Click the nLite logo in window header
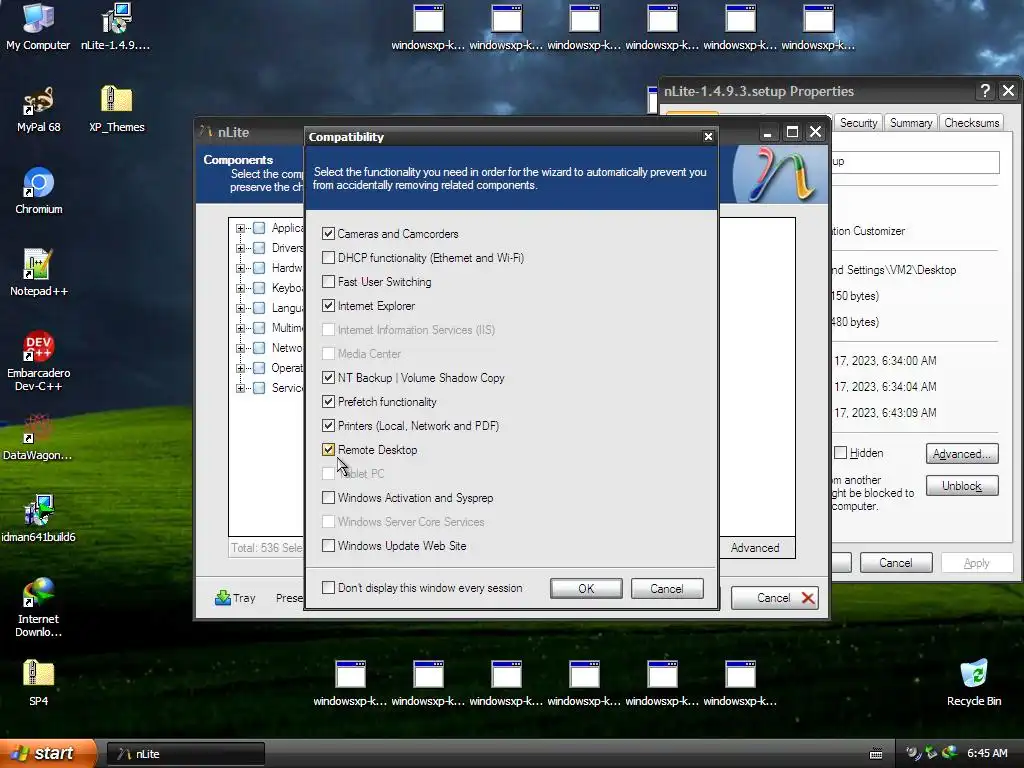The image size is (1024, 768). click(782, 174)
